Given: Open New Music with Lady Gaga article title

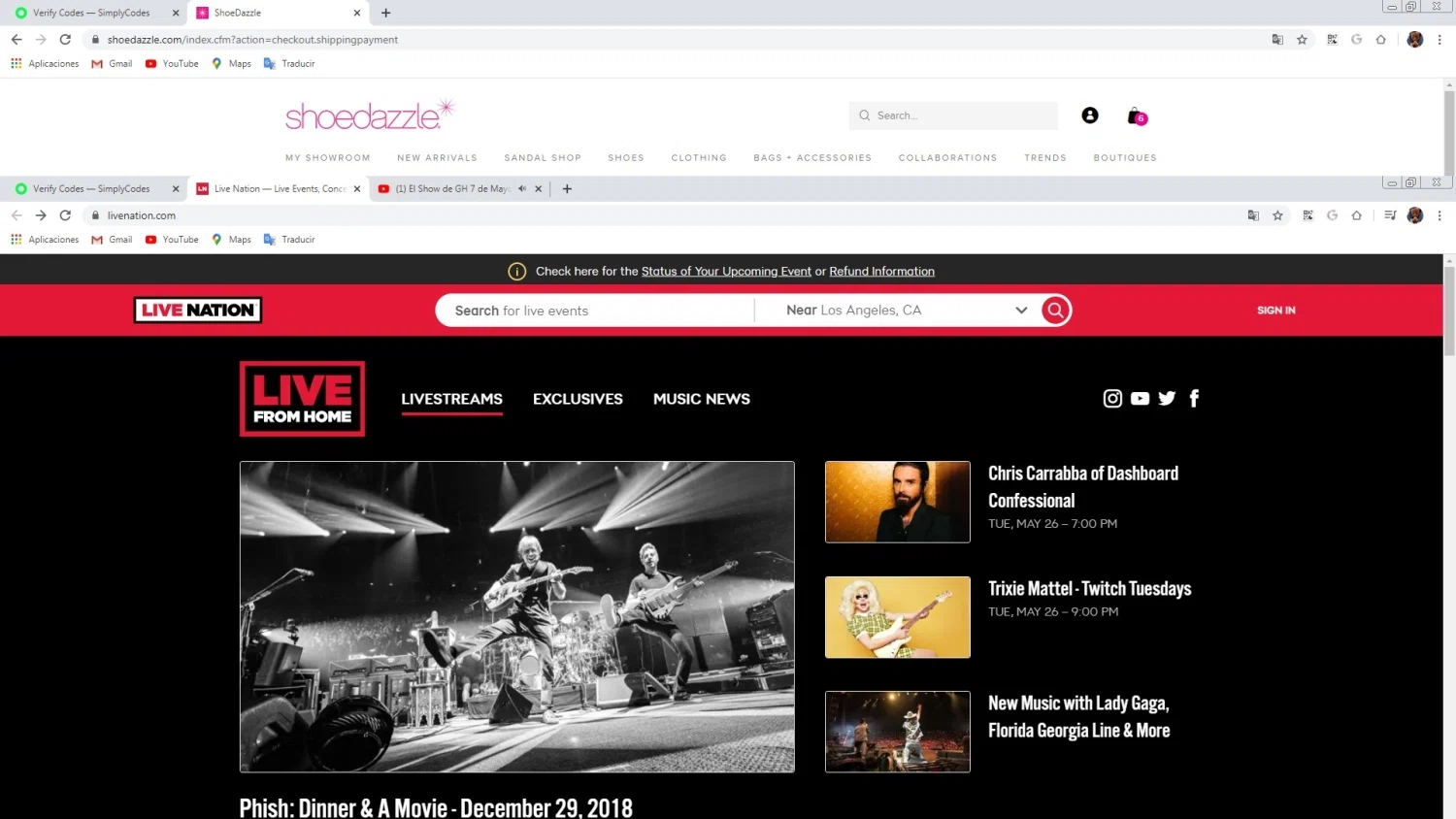Looking at the screenshot, I should (x=1078, y=716).
